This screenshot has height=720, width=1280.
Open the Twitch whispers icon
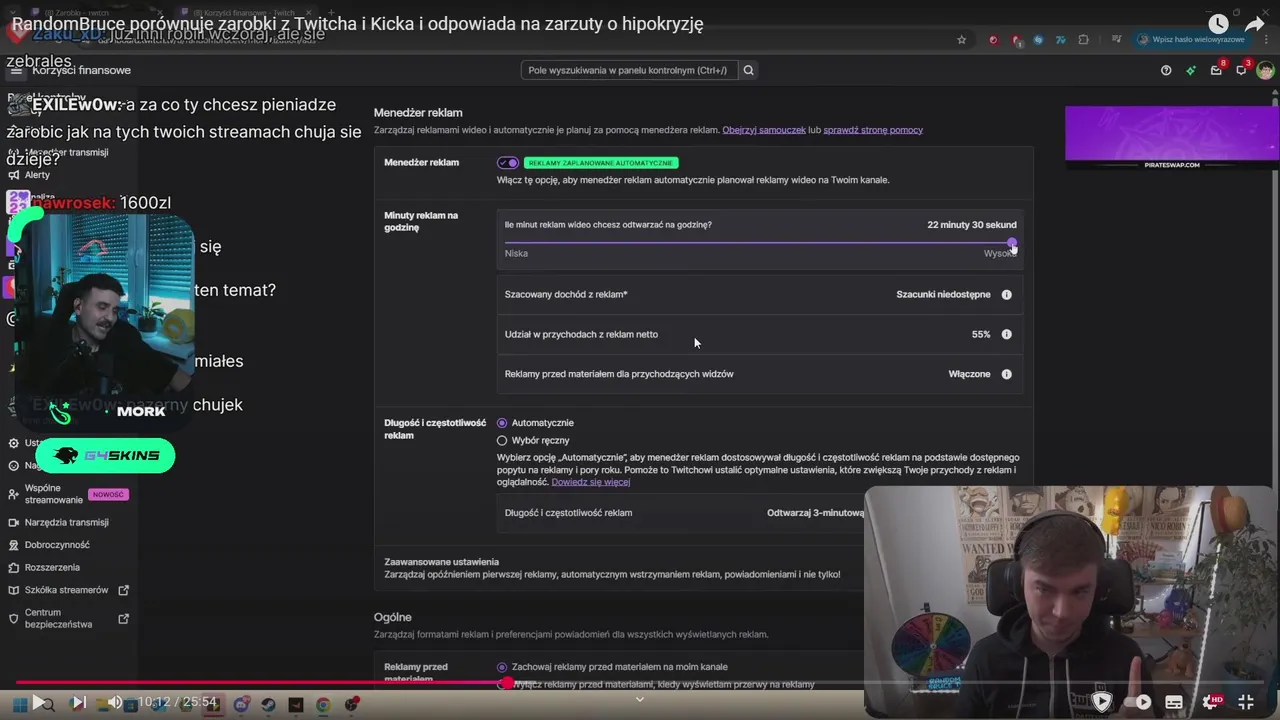[x=1241, y=70]
